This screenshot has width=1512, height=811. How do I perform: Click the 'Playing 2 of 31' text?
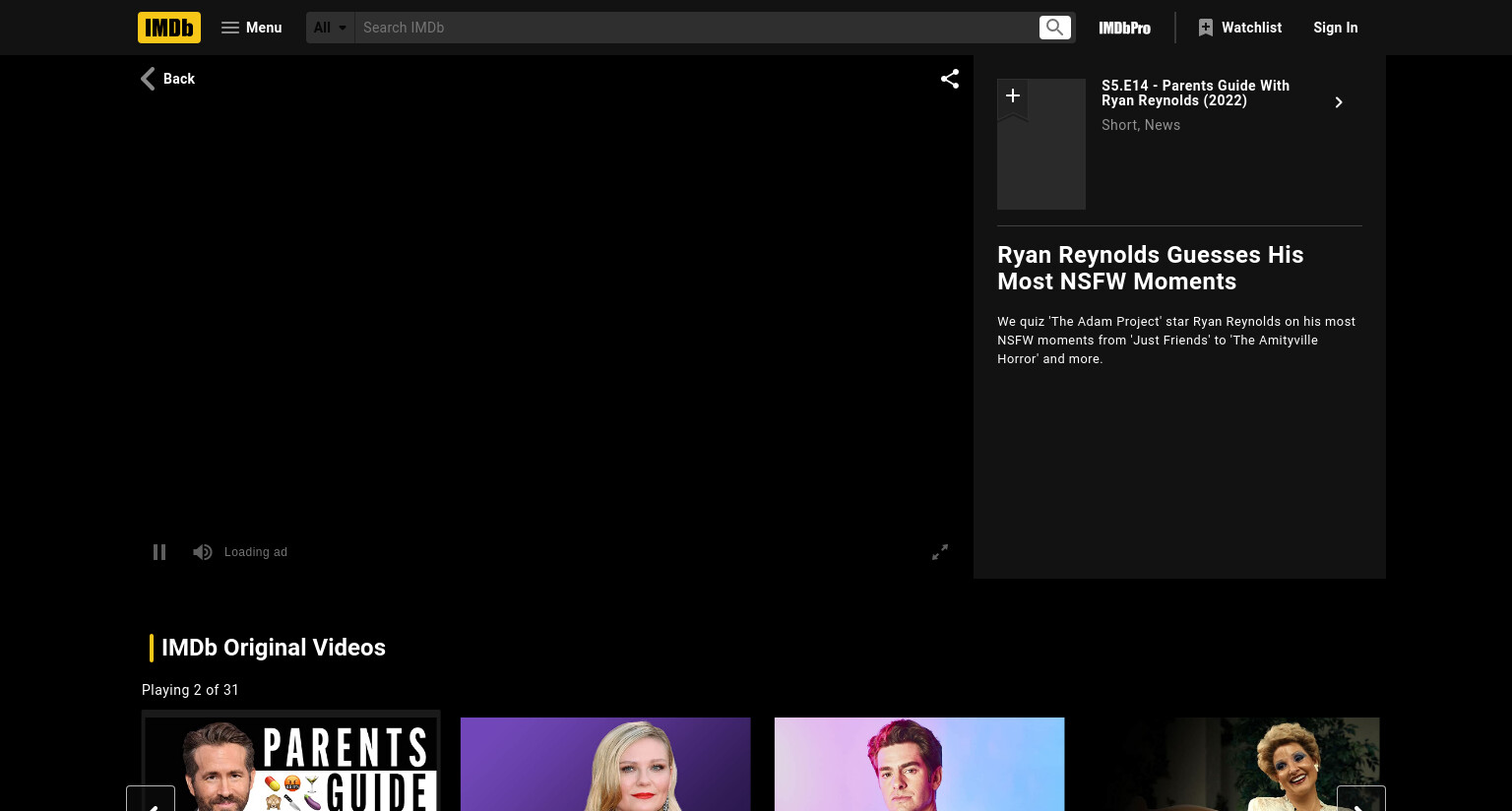[x=190, y=690]
